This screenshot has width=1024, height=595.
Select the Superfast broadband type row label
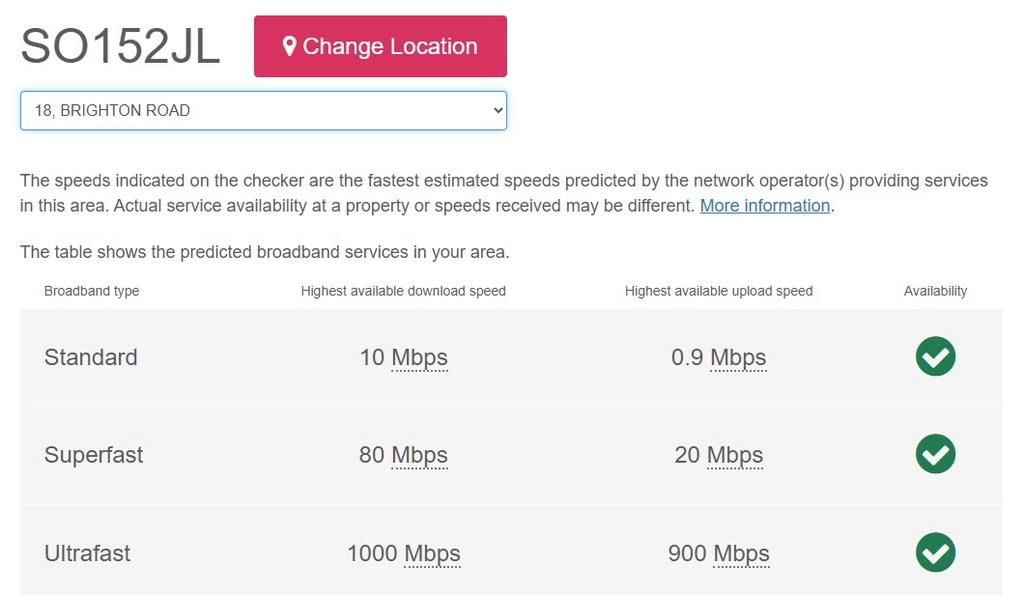click(94, 455)
